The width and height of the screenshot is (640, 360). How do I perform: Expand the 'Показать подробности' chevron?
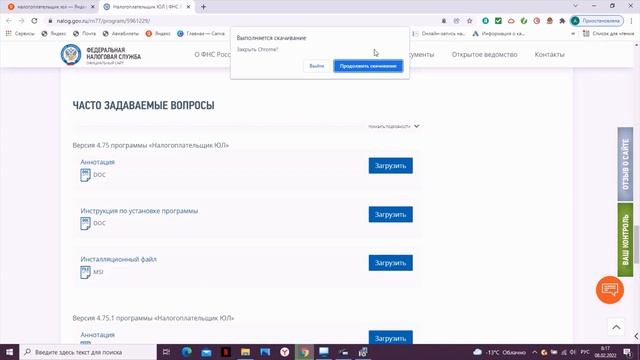point(416,126)
